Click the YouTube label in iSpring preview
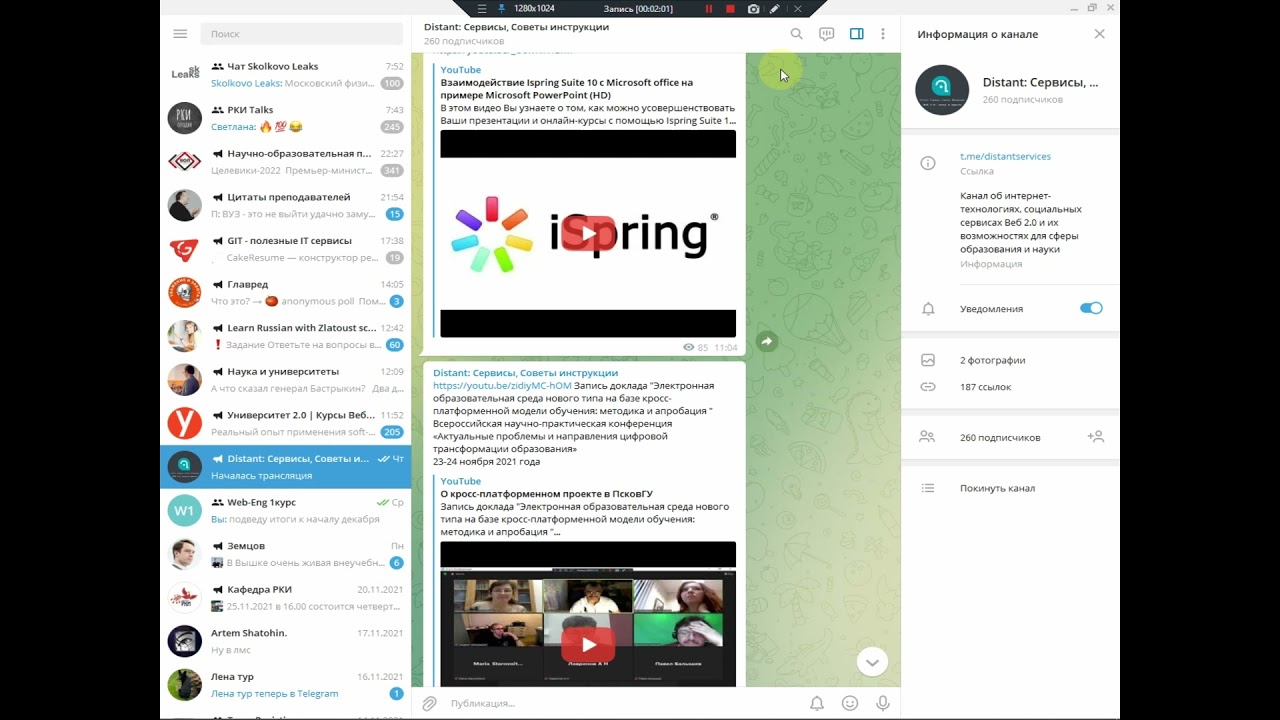This screenshot has width=1280, height=720. coord(461,70)
